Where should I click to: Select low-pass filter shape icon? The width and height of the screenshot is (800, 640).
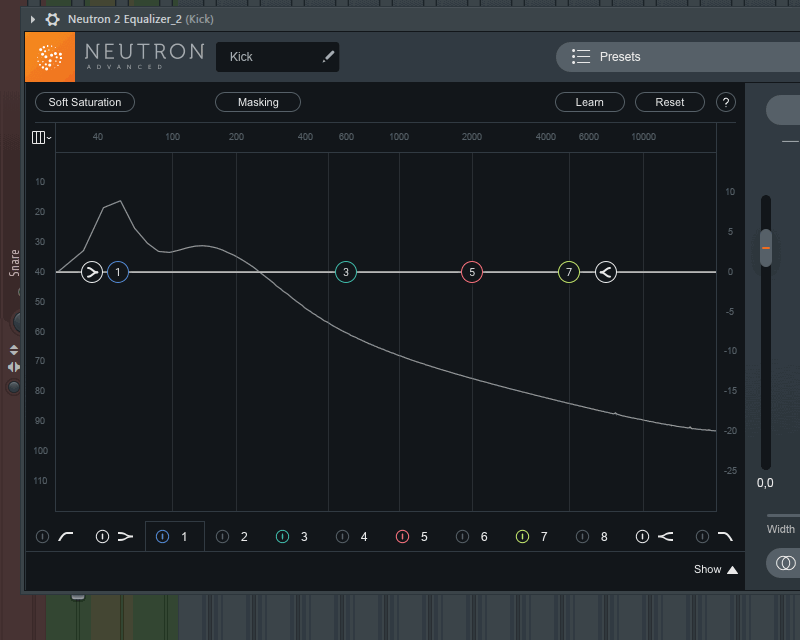[726, 536]
